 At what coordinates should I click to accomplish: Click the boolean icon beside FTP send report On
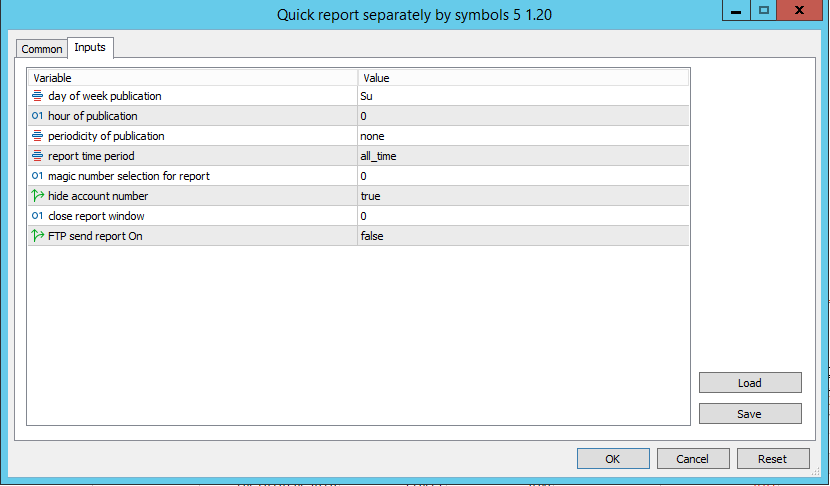[x=38, y=236]
